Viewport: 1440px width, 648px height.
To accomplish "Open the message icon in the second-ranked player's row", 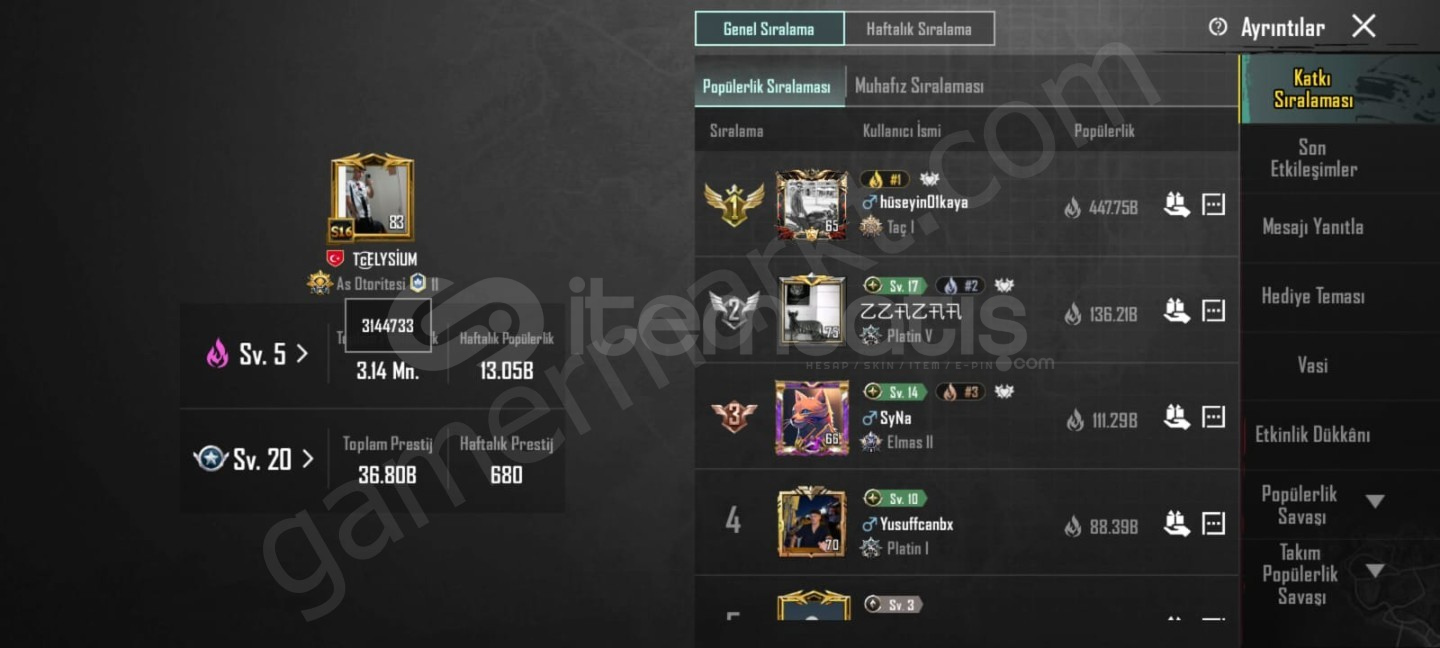I will click(1213, 311).
